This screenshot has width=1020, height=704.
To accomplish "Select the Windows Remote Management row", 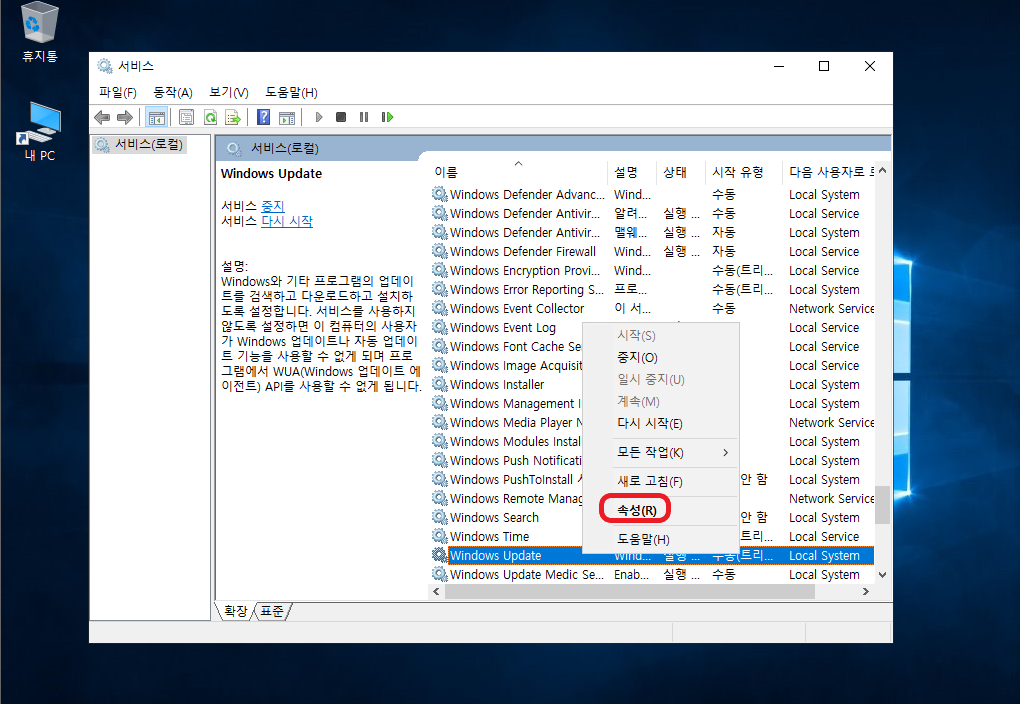I will coord(506,498).
